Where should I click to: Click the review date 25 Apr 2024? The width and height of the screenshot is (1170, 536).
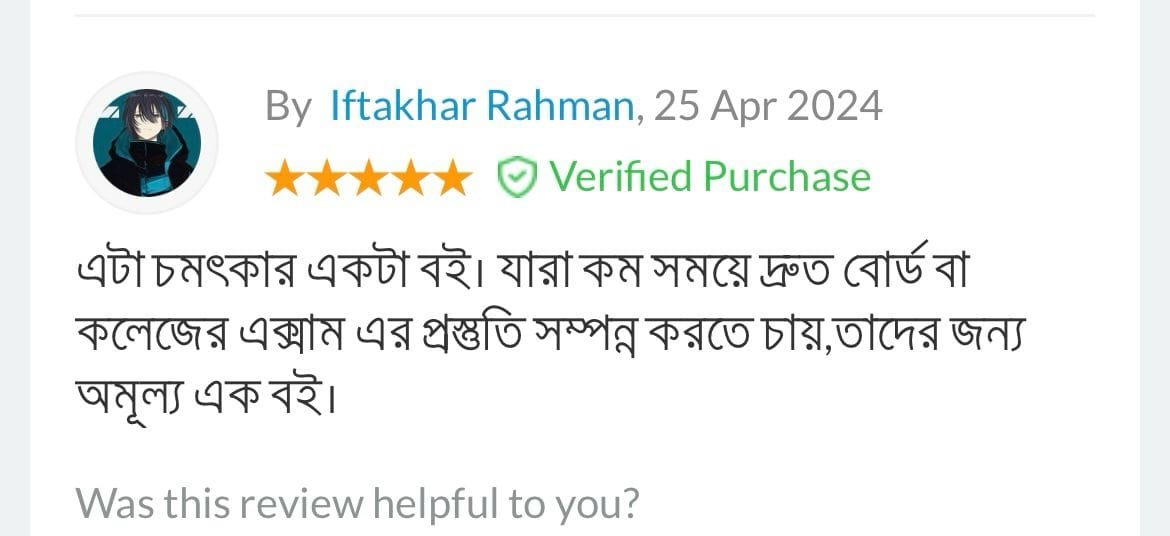tap(767, 106)
